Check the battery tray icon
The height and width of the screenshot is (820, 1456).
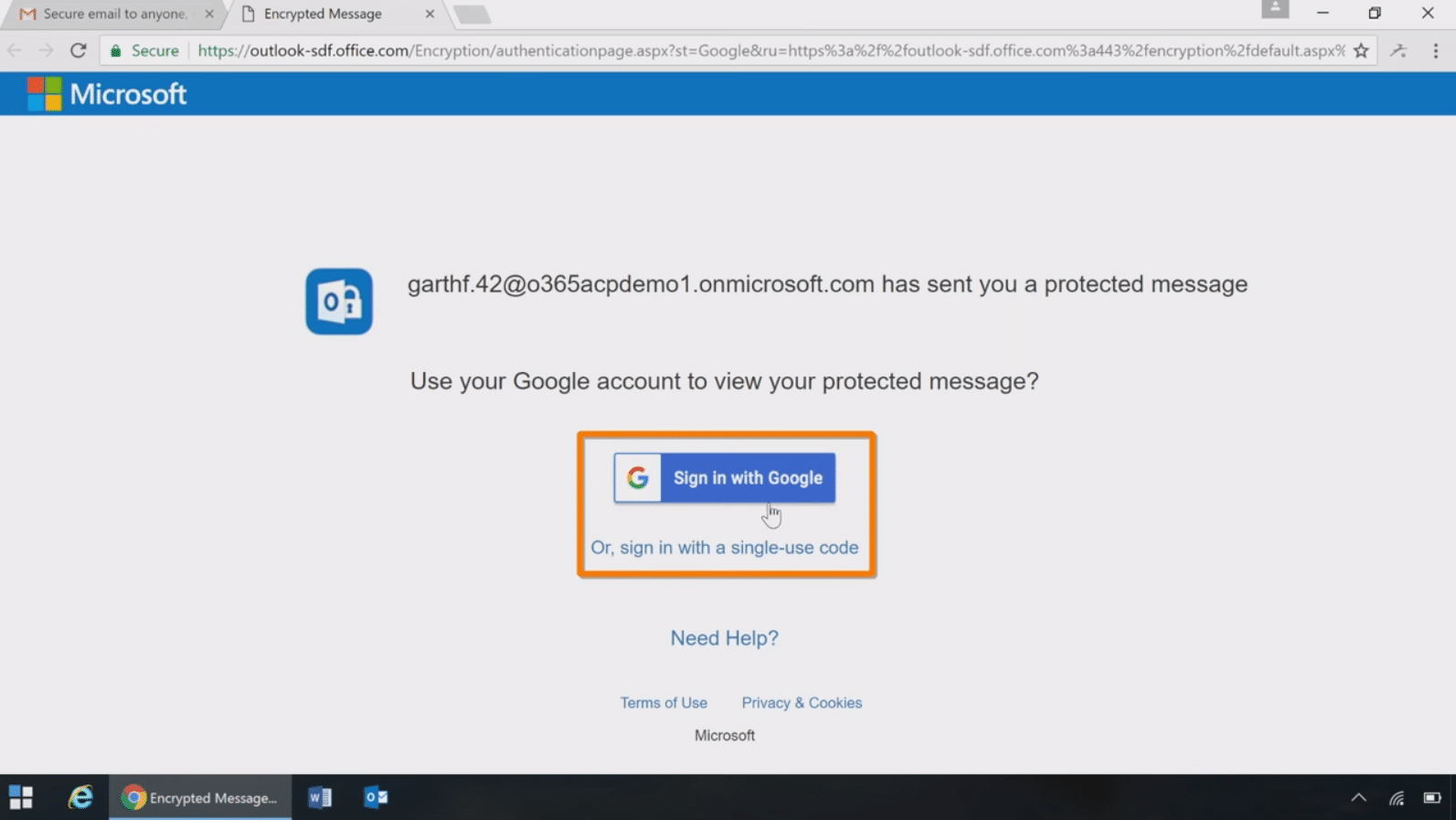click(1432, 798)
